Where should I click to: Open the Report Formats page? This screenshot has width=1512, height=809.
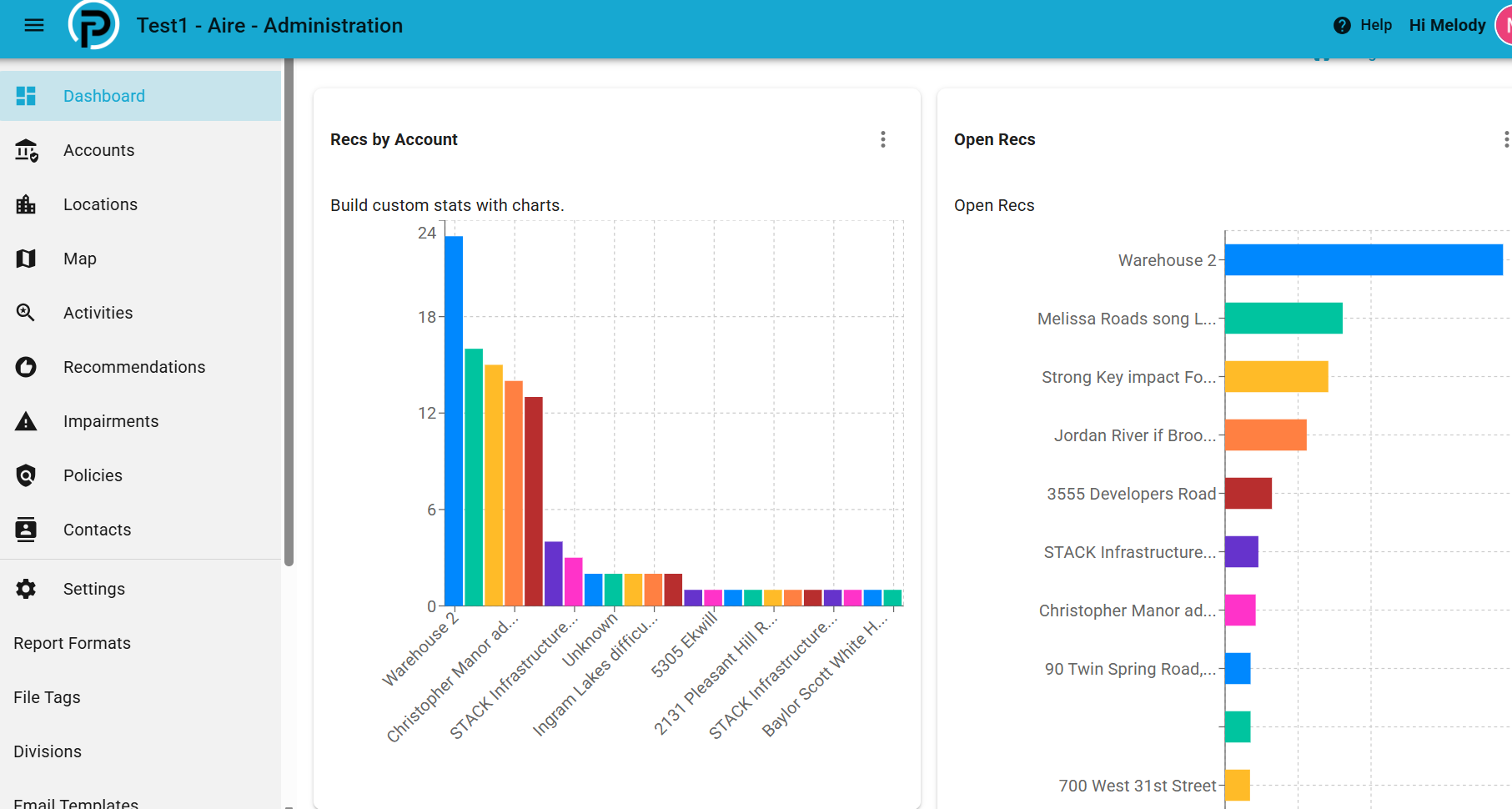coord(73,643)
